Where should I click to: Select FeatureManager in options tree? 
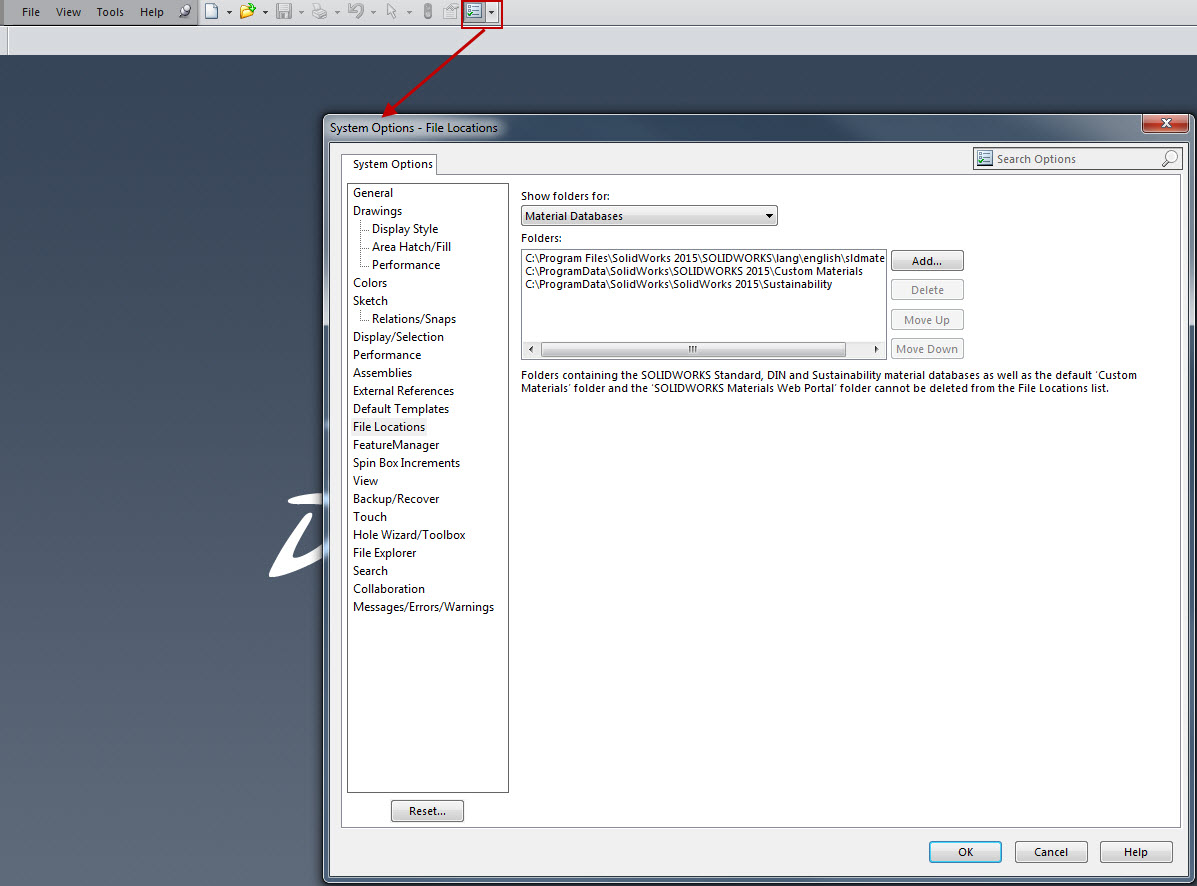[x=395, y=445]
